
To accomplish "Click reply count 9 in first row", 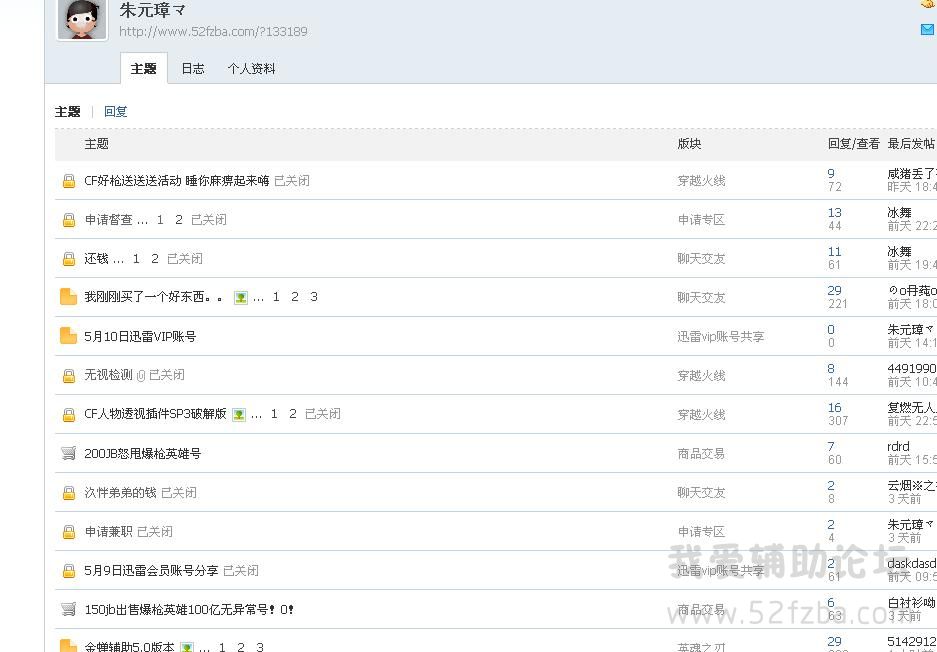I will [831, 173].
